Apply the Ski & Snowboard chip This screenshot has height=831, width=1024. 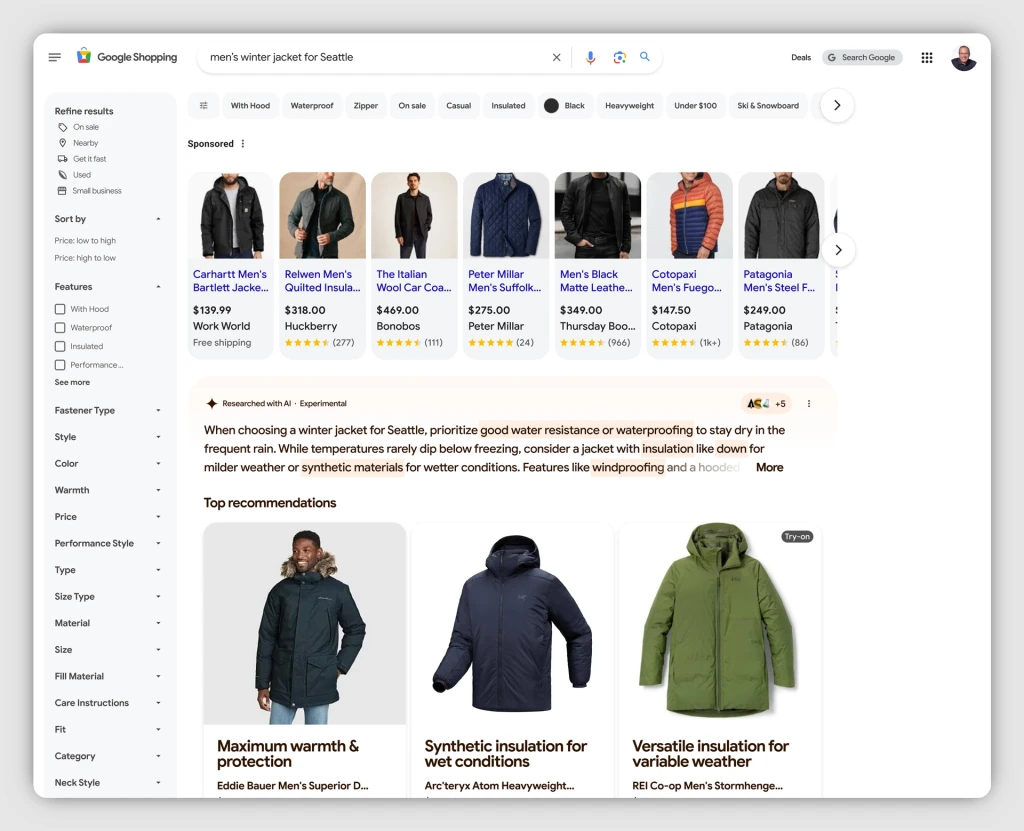(768, 105)
